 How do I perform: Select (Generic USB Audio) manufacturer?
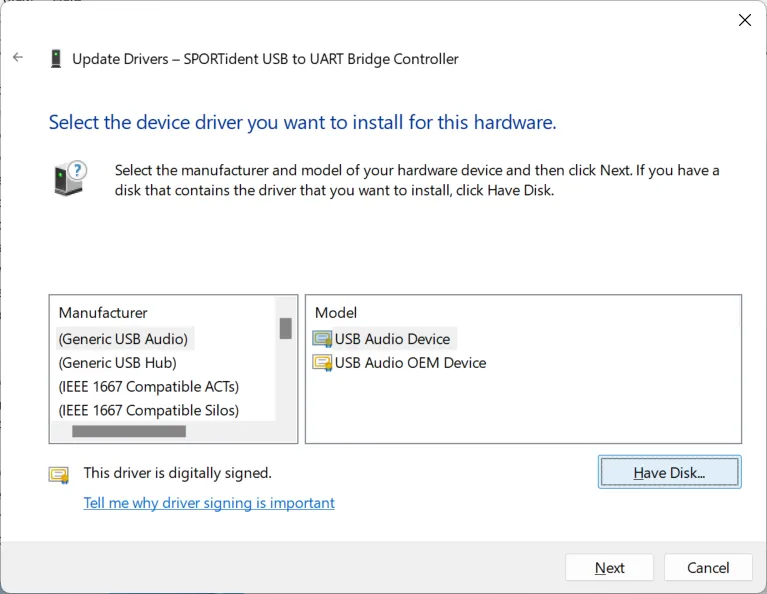[x=123, y=339]
